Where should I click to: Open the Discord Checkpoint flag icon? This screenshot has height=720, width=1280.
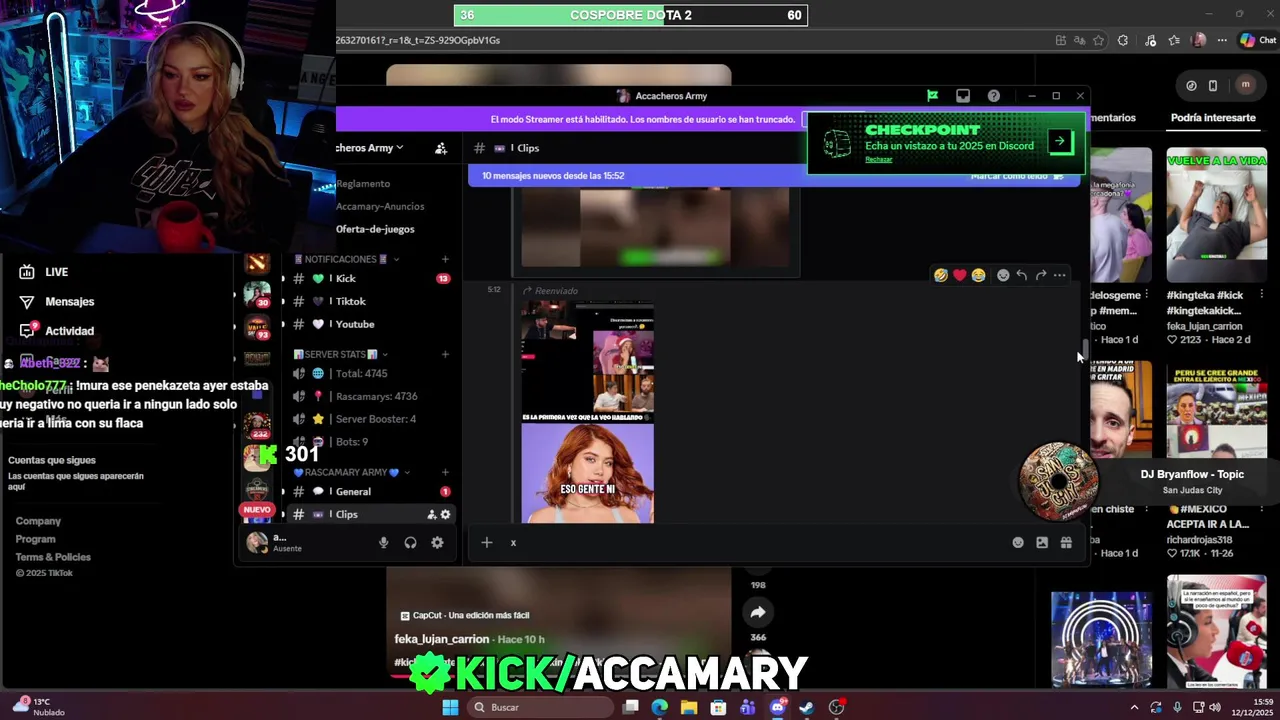(x=932, y=96)
